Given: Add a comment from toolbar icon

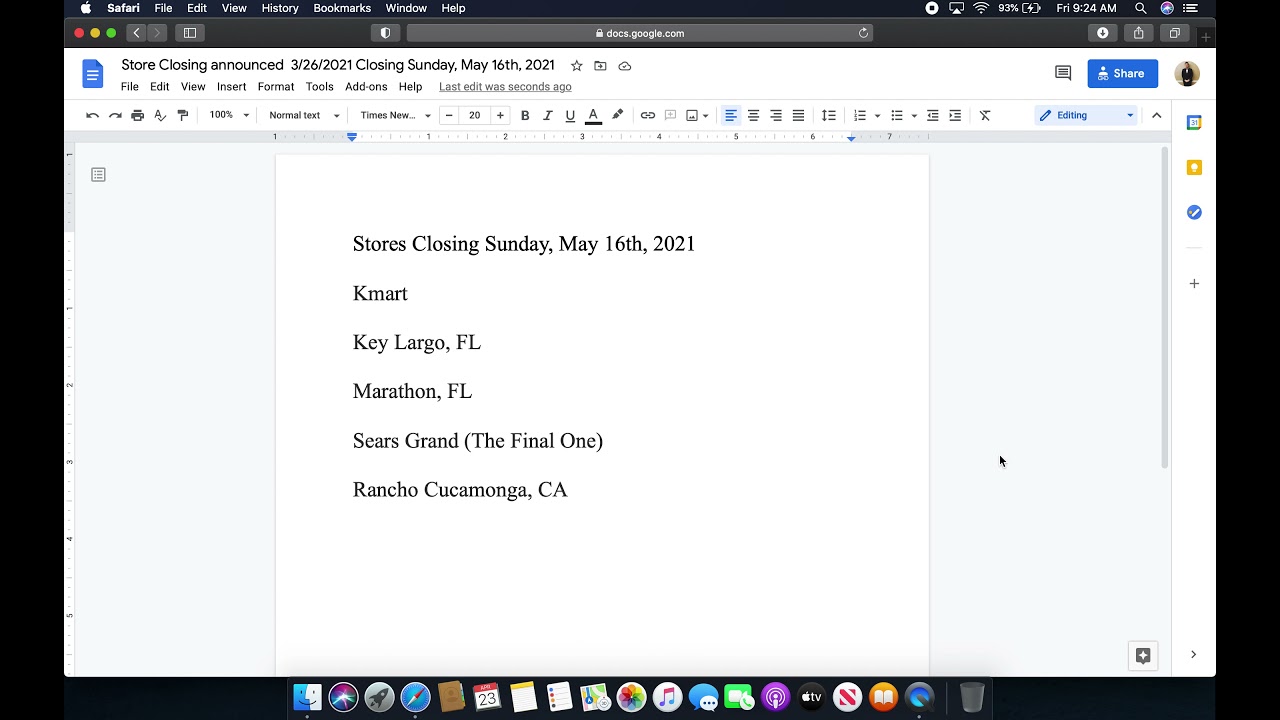Looking at the screenshot, I should point(670,115).
